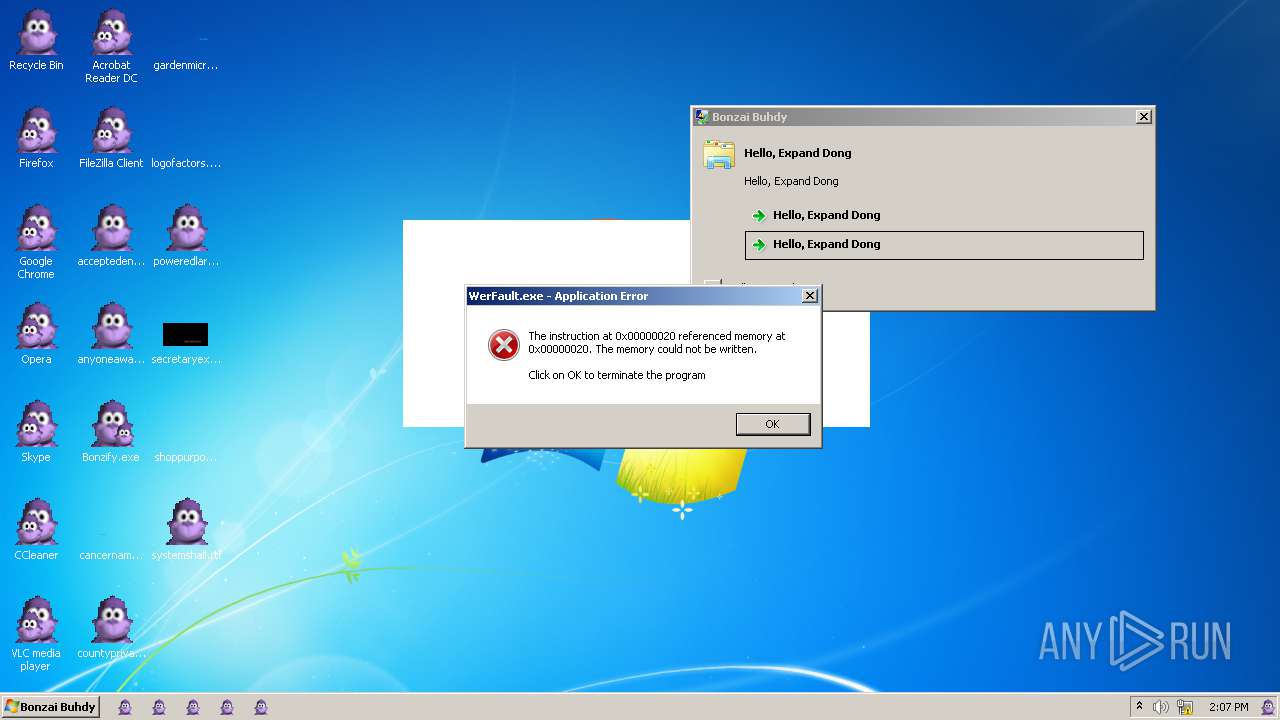Select the Bonzify.exe desktop icon
The image size is (1280, 720).
[x=111, y=432]
